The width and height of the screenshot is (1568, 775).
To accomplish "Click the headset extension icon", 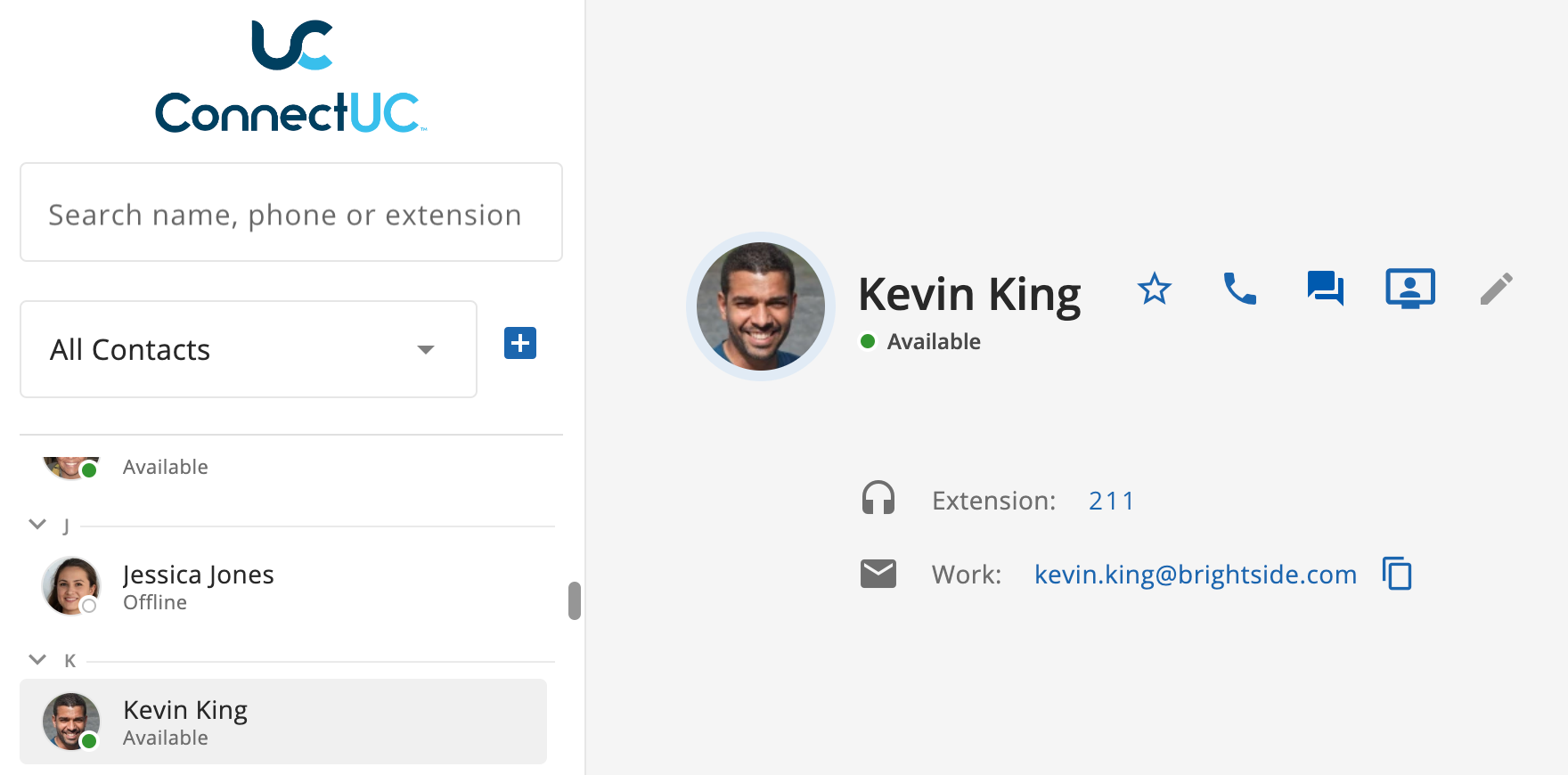I will coord(878,498).
